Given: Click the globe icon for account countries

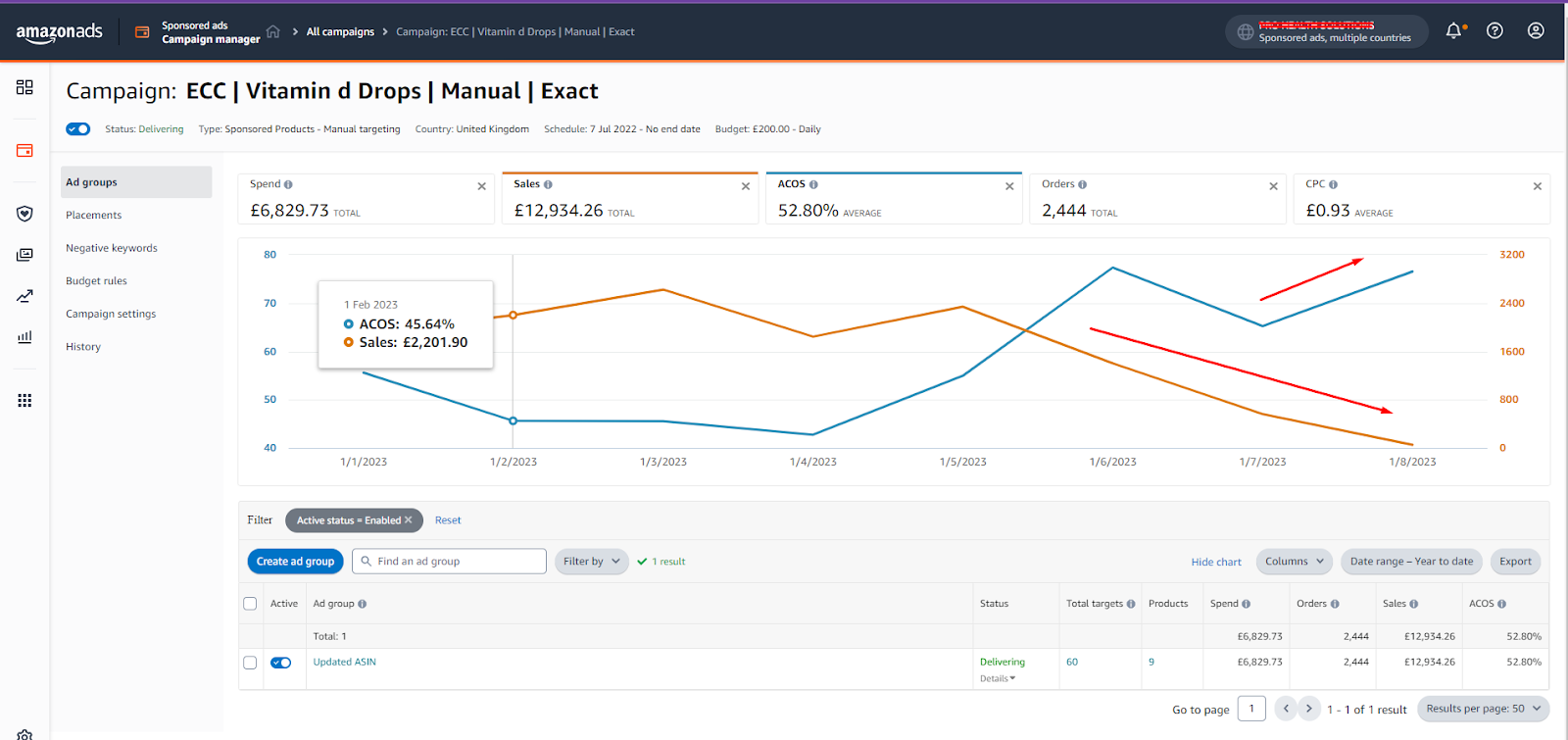Looking at the screenshot, I should [1245, 31].
